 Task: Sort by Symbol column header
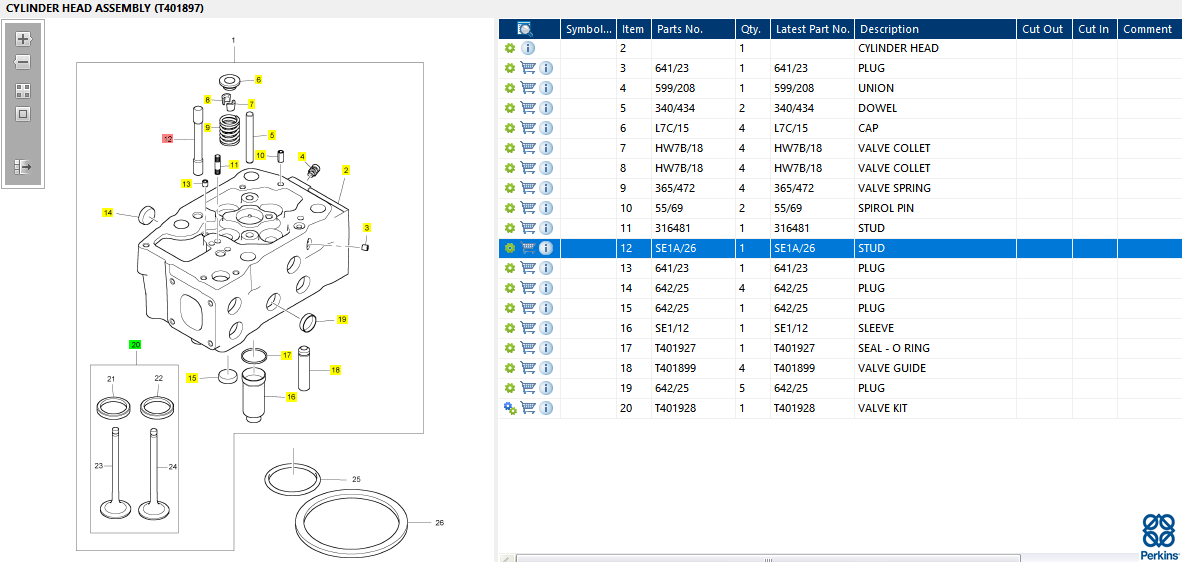(x=588, y=29)
